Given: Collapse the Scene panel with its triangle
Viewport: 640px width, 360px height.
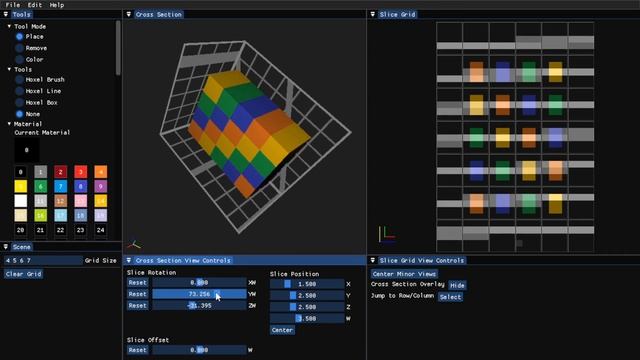Looking at the screenshot, I should coord(6,247).
